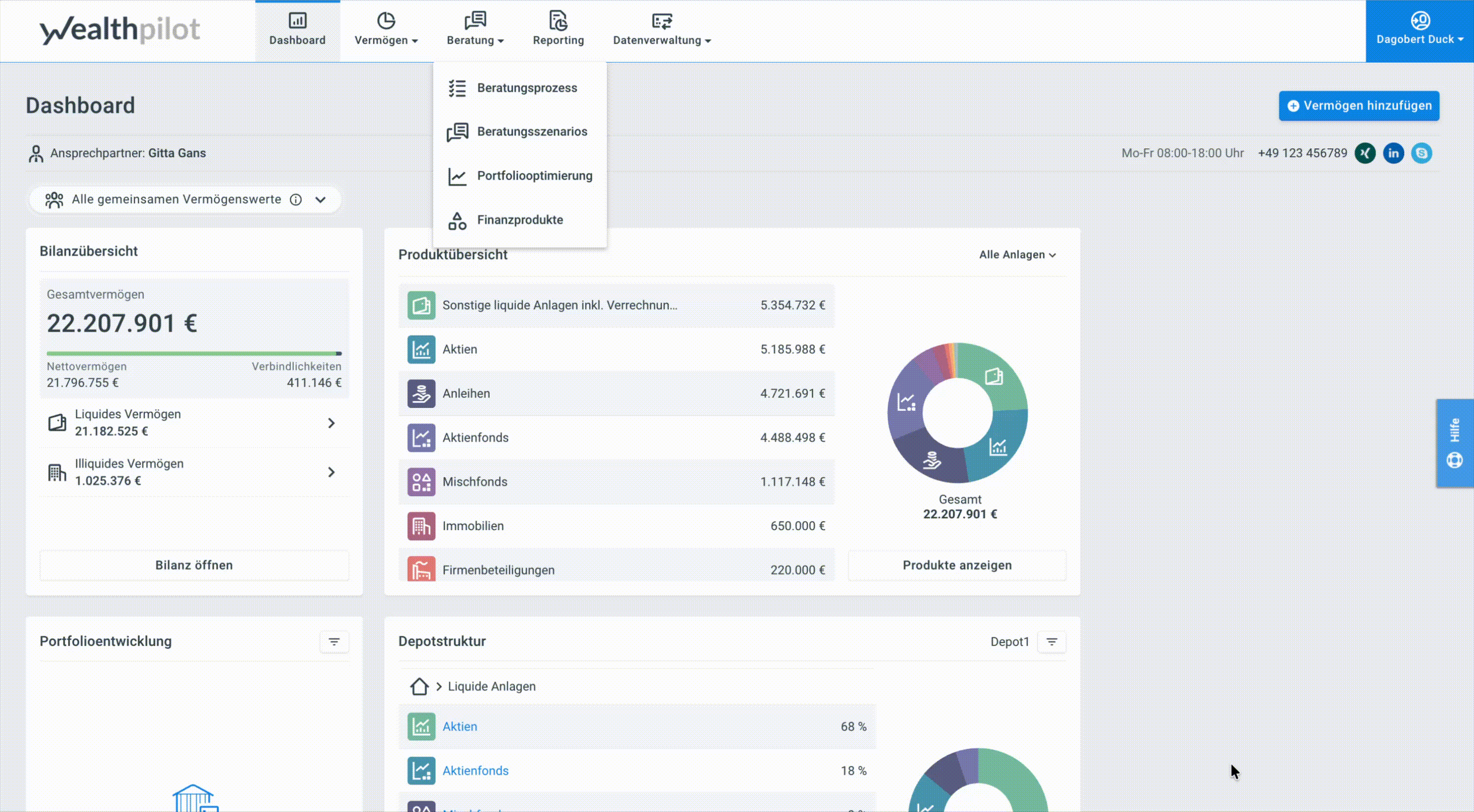Click the Skype contact icon
1474x812 pixels.
tap(1421, 153)
